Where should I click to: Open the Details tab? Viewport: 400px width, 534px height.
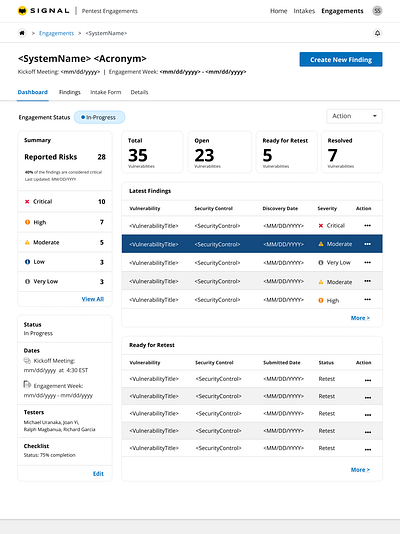pos(139,92)
